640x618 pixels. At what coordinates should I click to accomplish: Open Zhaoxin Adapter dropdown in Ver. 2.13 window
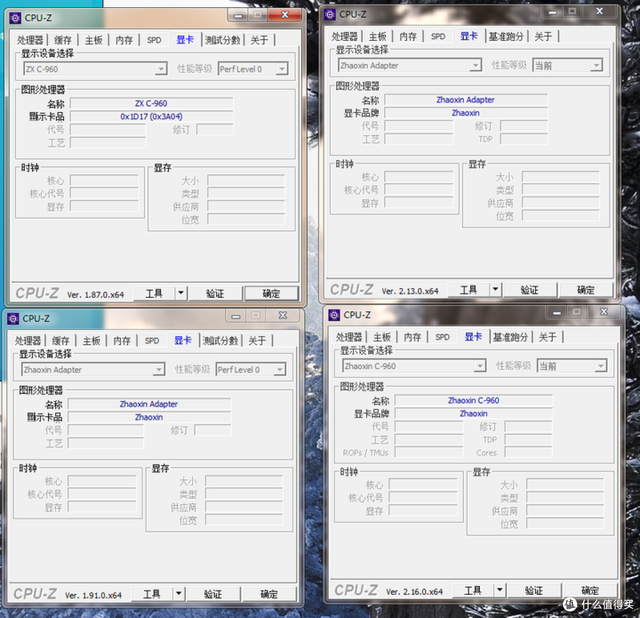click(475, 65)
